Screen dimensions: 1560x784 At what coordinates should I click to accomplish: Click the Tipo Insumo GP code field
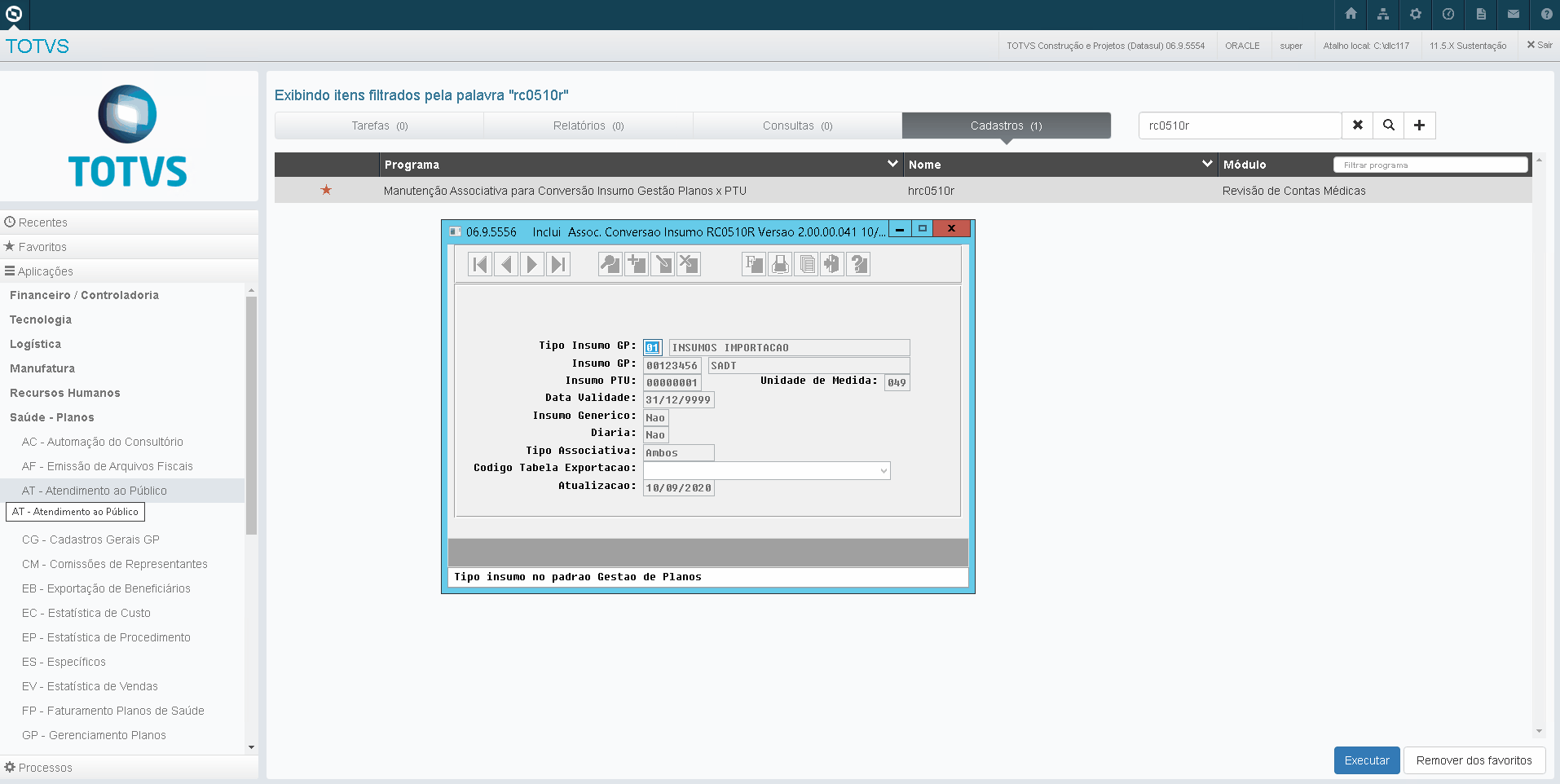point(652,347)
